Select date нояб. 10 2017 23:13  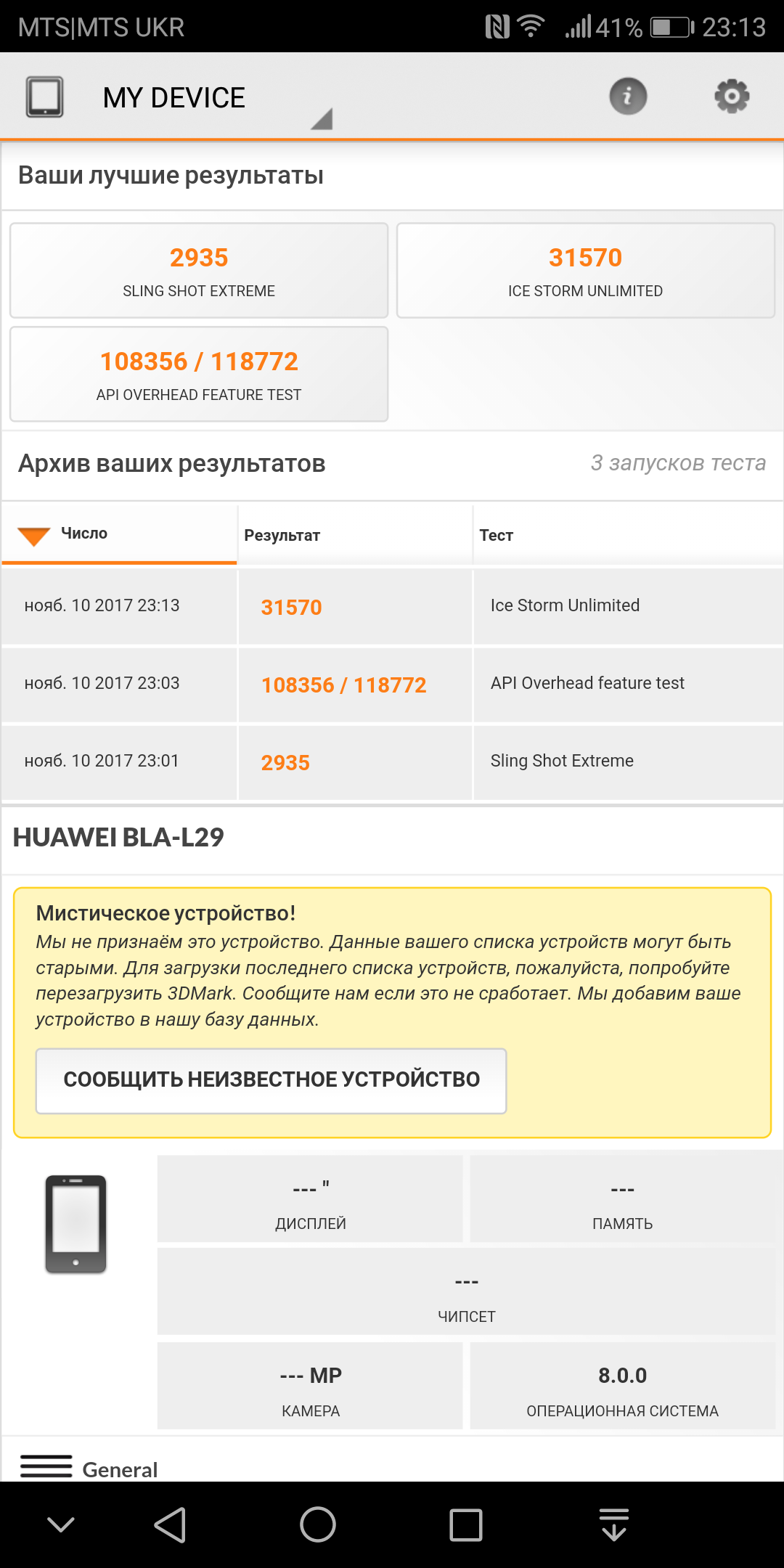click(x=102, y=605)
